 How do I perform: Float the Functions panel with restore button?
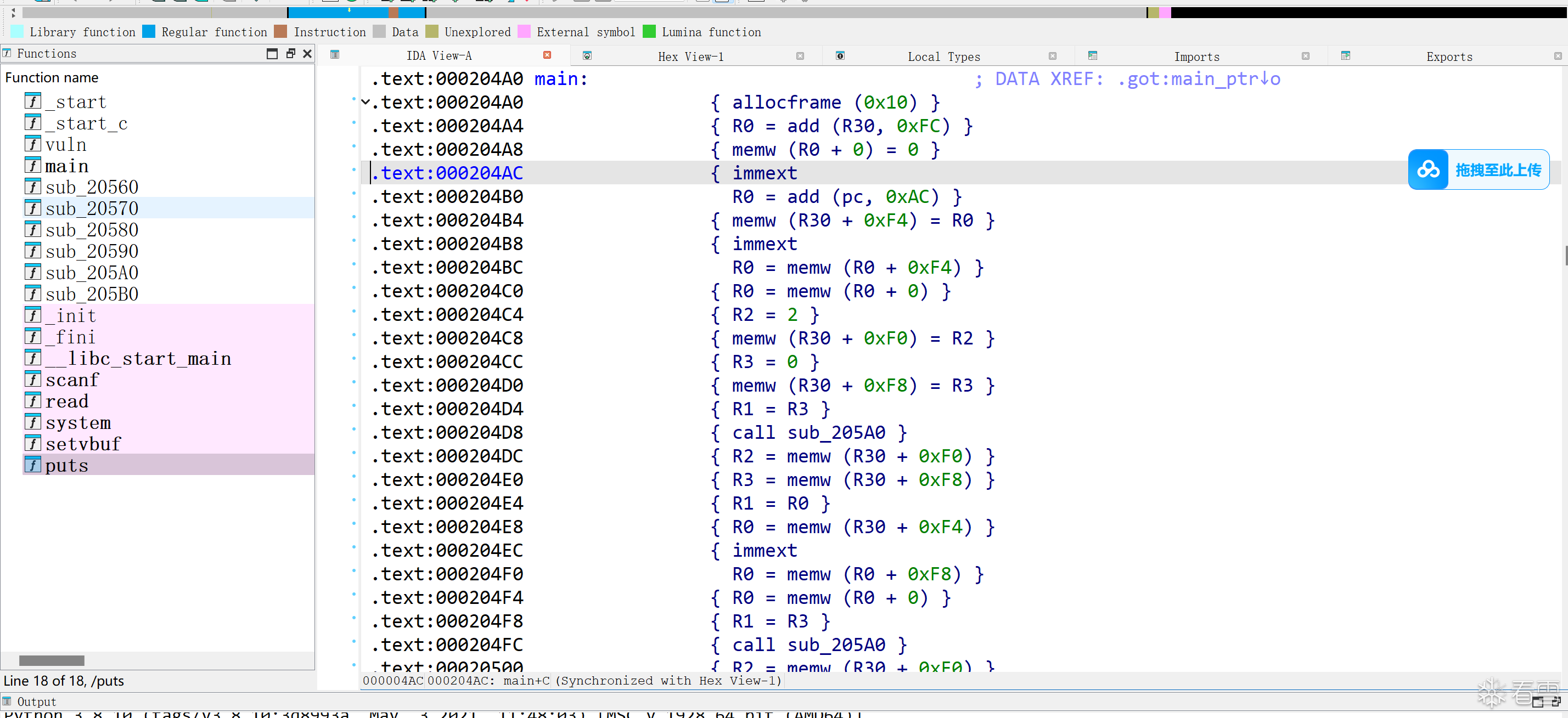click(290, 54)
